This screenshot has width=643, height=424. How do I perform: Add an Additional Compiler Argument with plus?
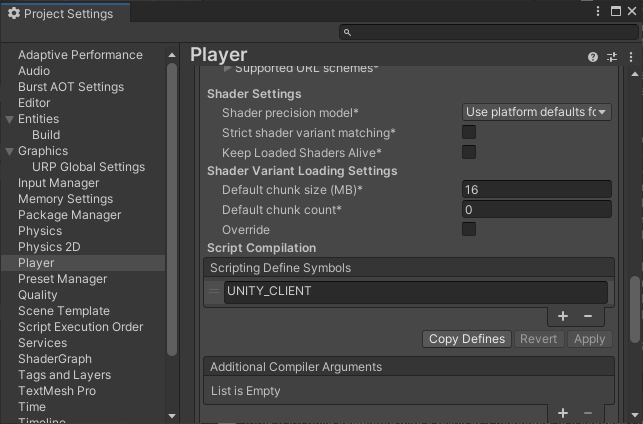pos(563,413)
